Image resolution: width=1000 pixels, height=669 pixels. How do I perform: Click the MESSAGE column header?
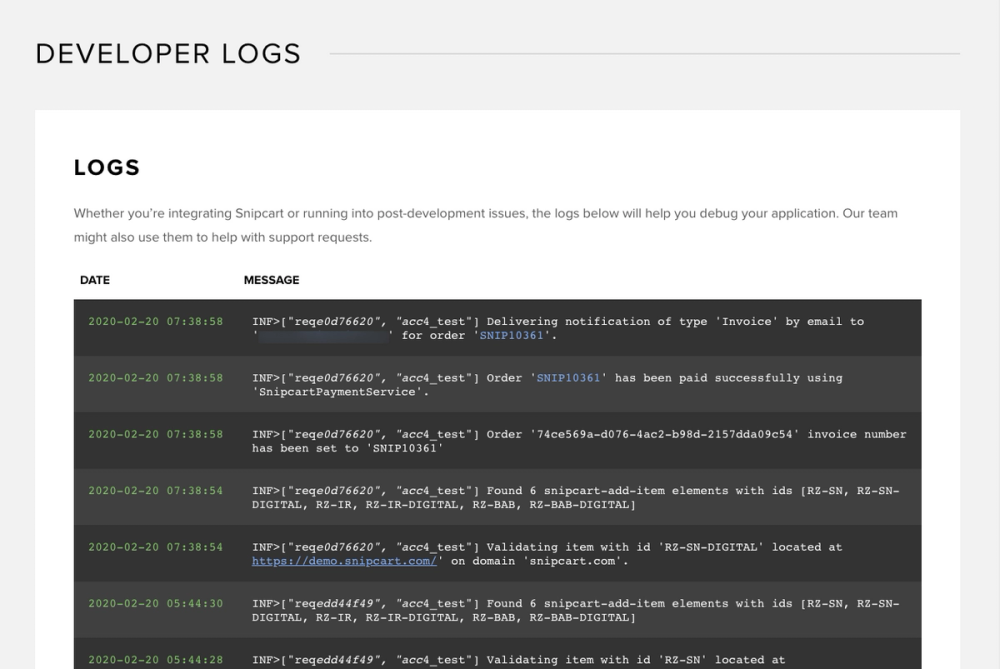click(271, 280)
